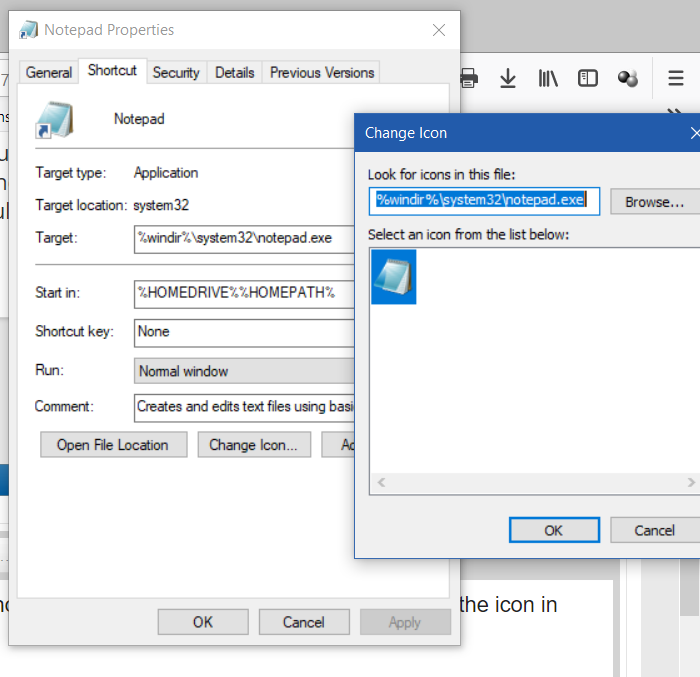Click the browser print icon
The width and height of the screenshot is (700, 677).
click(469, 79)
